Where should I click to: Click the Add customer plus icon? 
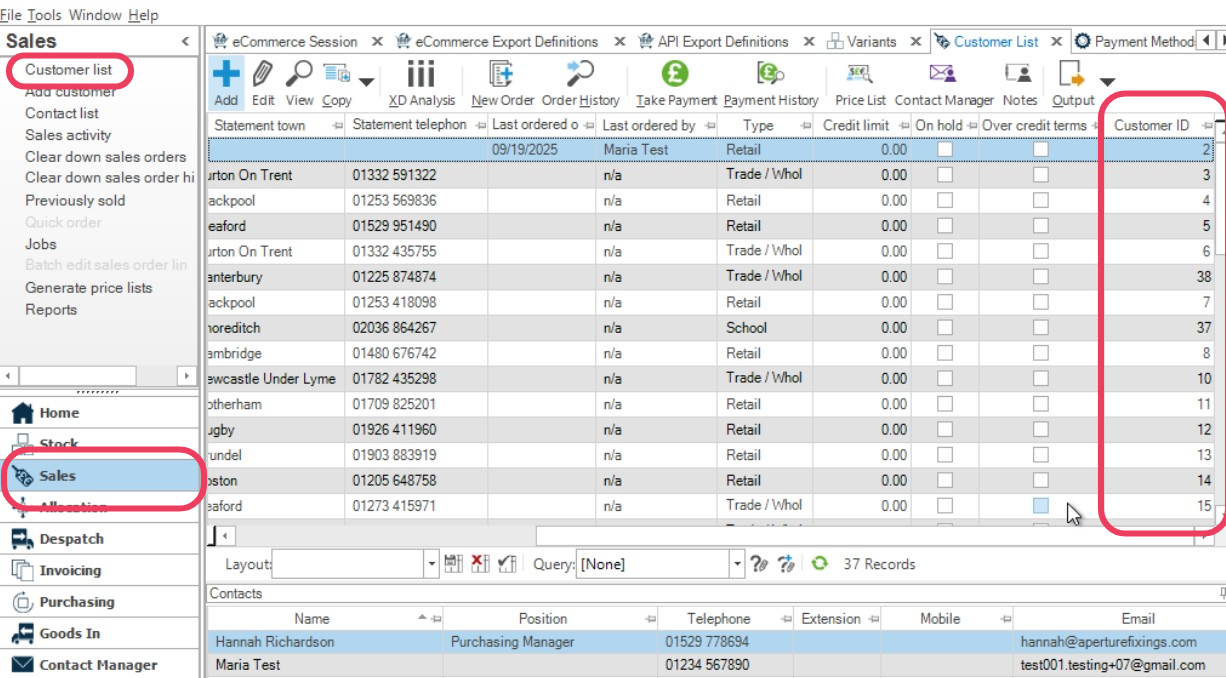(227, 74)
